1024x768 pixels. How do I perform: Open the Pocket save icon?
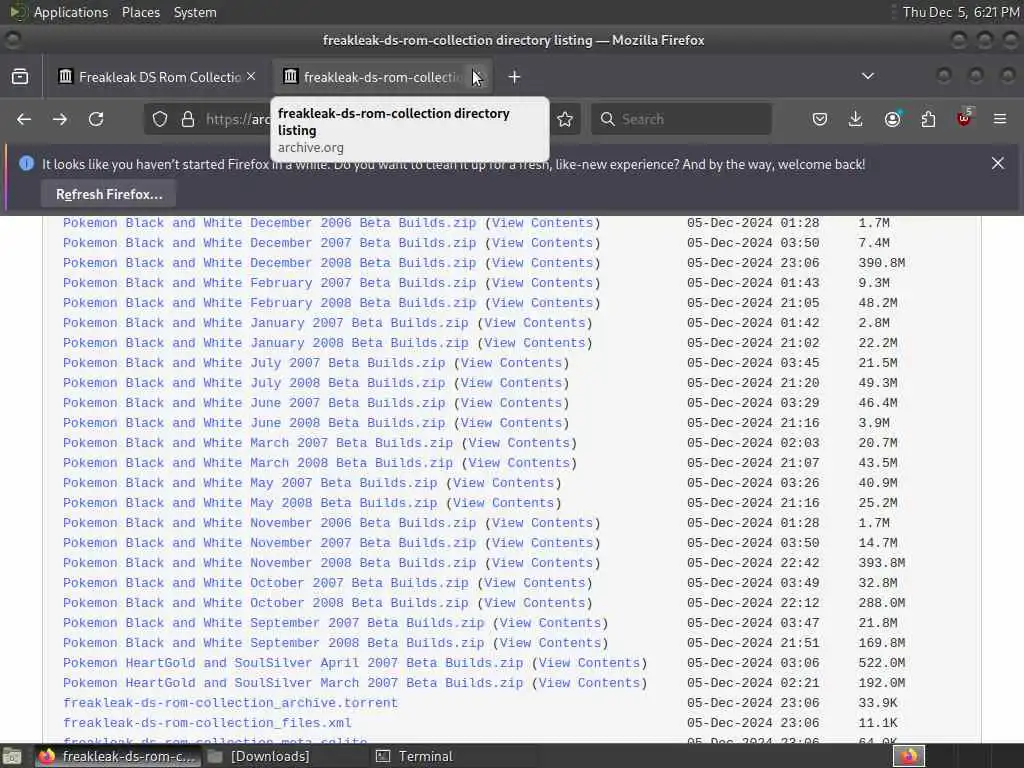pos(820,119)
